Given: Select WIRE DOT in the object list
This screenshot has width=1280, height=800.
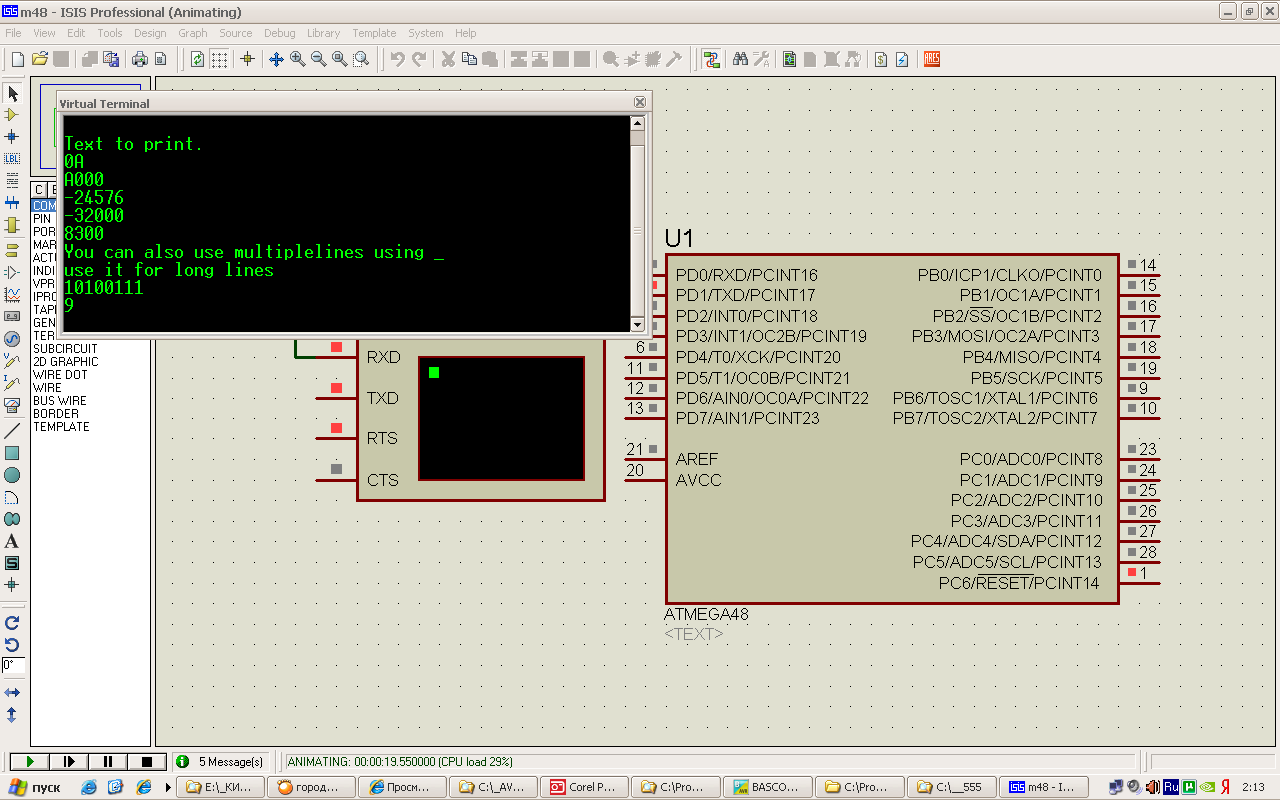Looking at the screenshot, I should [x=60, y=375].
